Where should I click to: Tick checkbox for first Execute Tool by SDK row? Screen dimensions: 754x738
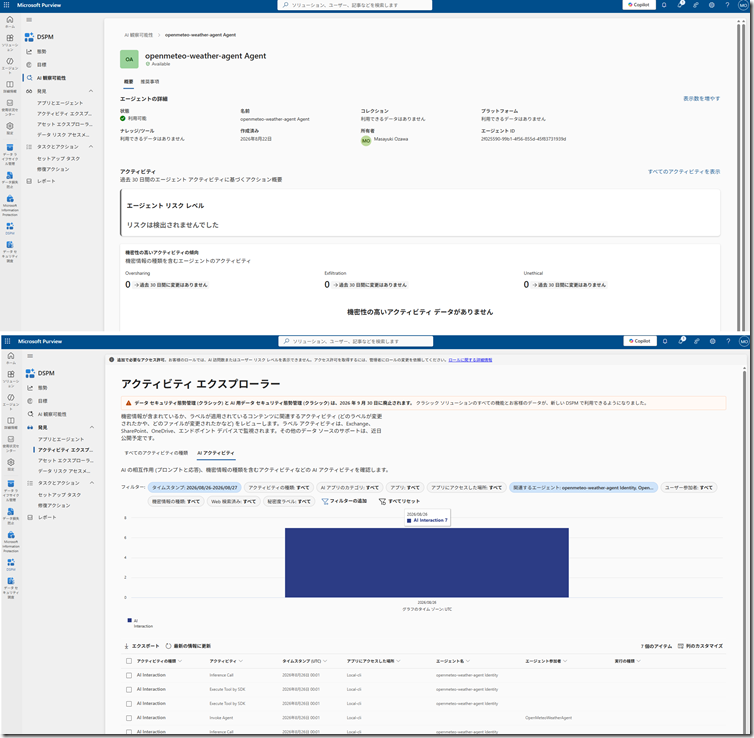129,689
